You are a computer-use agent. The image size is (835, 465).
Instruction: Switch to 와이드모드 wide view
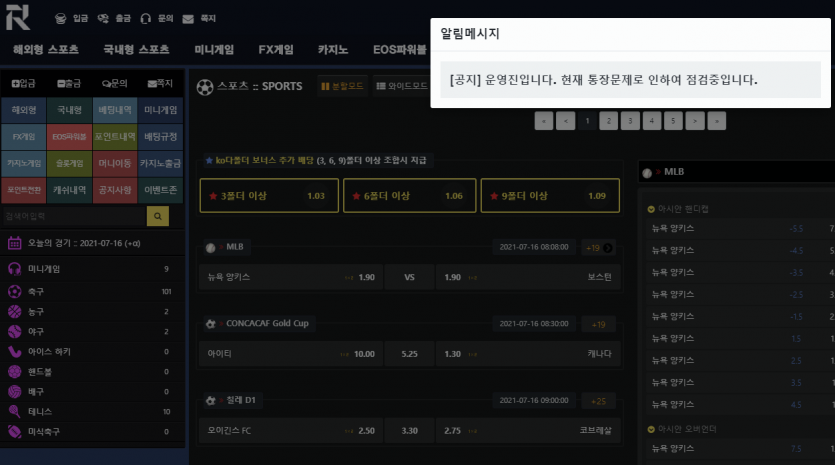pyautogui.click(x=402, y=86)
